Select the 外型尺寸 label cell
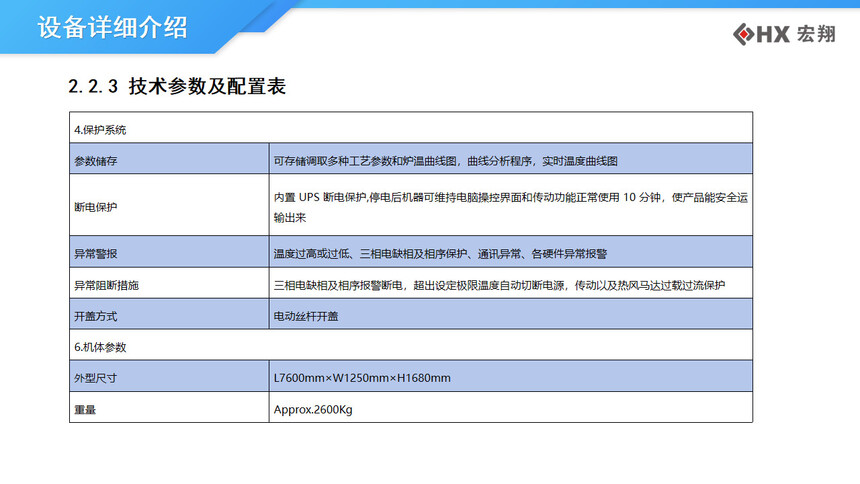 tap(96, 378)
